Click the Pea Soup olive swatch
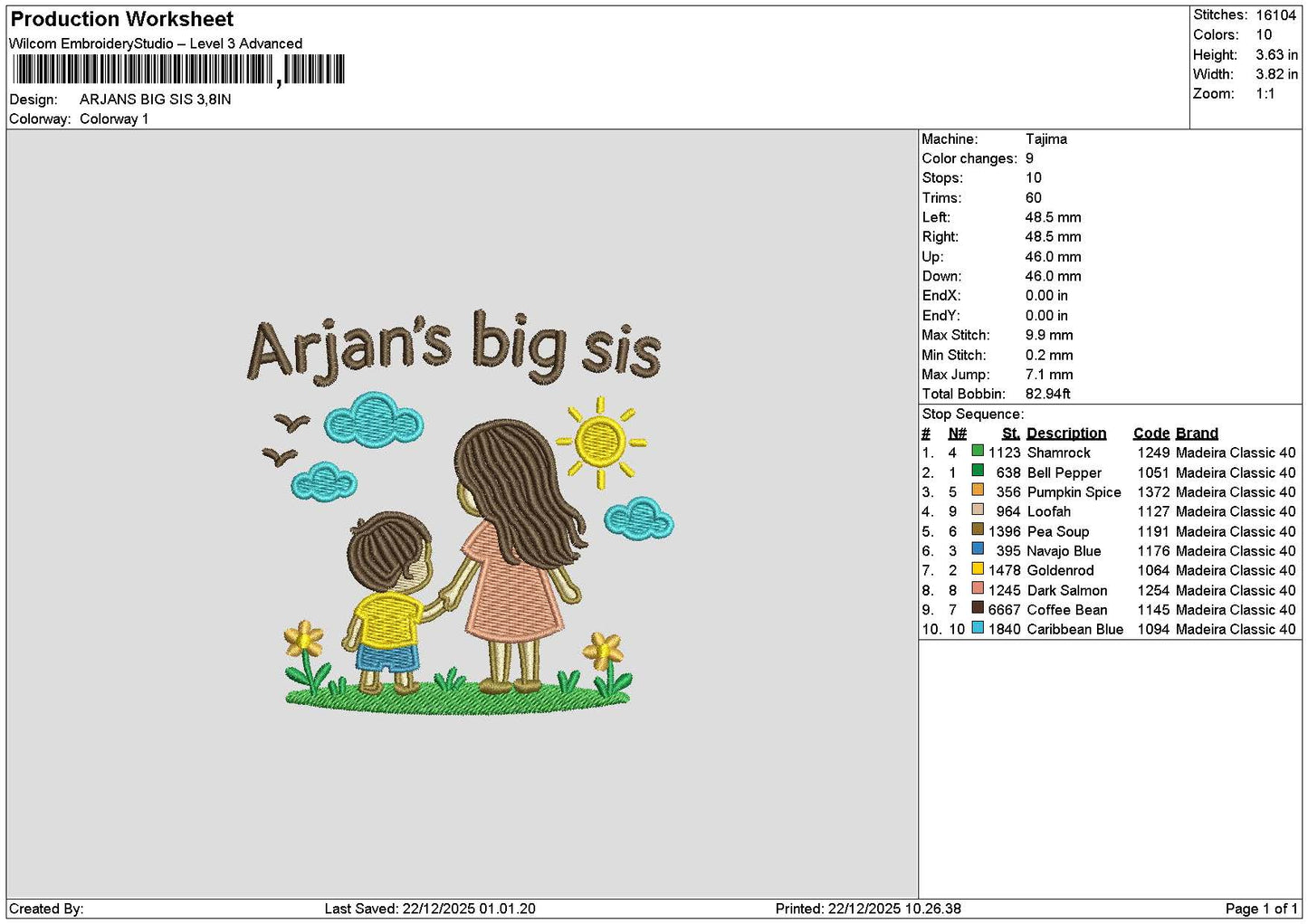 coord(978,529)
